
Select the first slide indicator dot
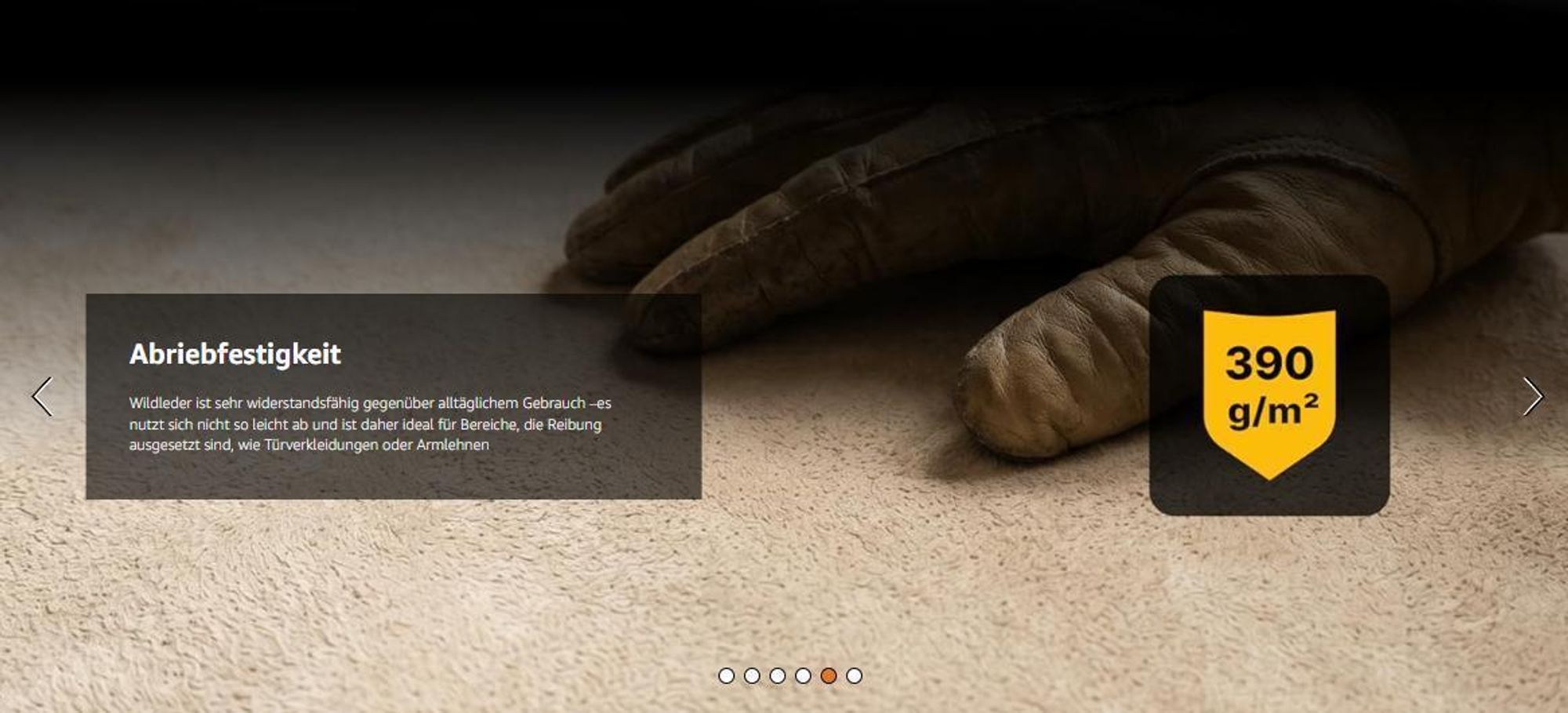[x=727, y=675]
